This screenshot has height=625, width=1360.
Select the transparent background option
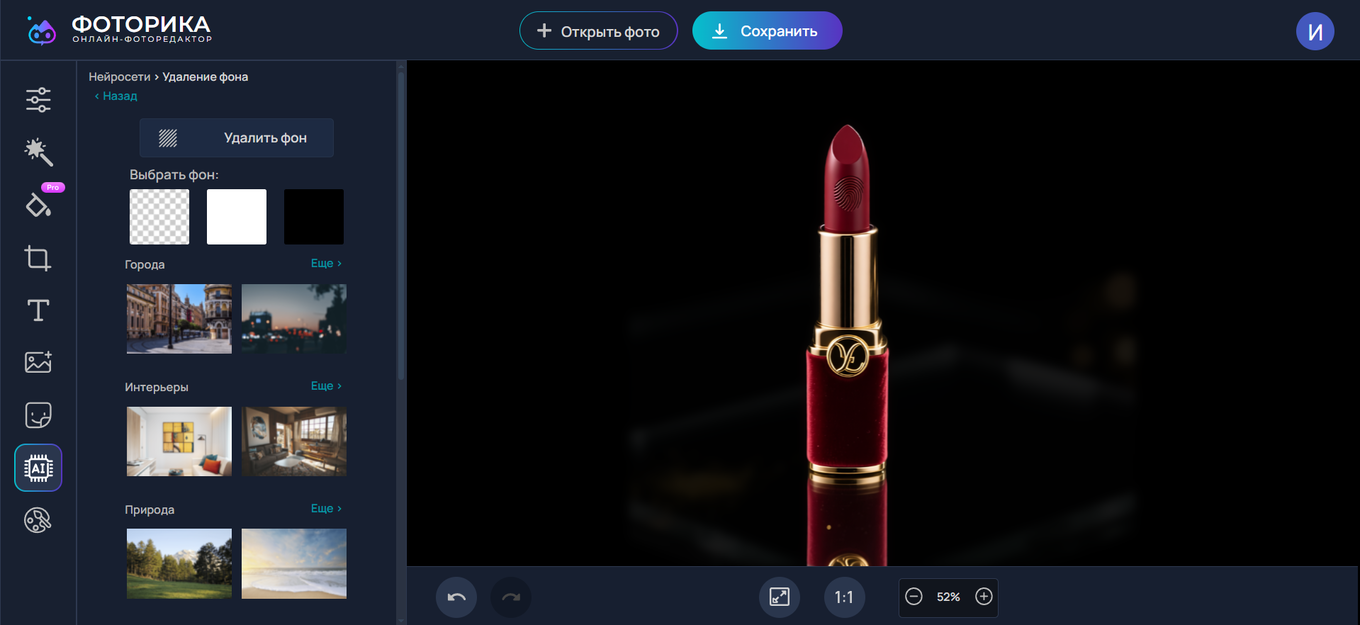point(158,216)
